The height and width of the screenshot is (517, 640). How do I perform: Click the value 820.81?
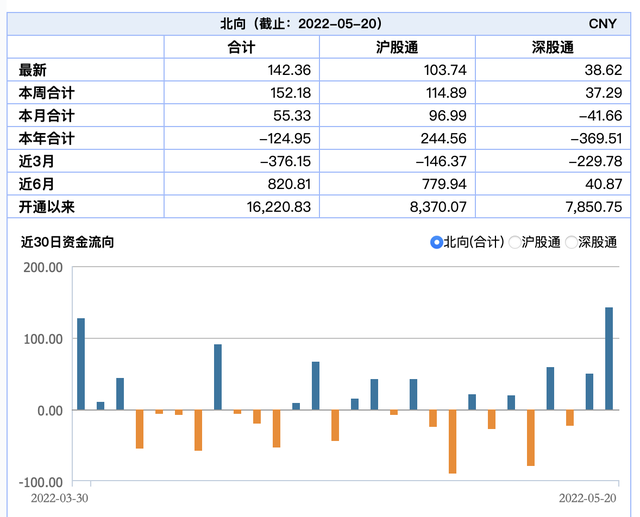point(289,184)
